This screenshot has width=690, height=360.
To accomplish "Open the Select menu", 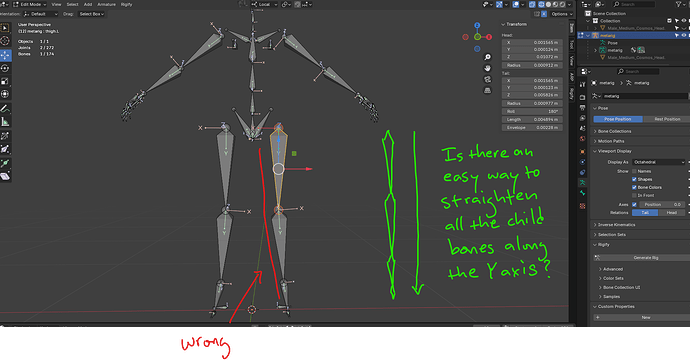I will [x=72, y=4].
